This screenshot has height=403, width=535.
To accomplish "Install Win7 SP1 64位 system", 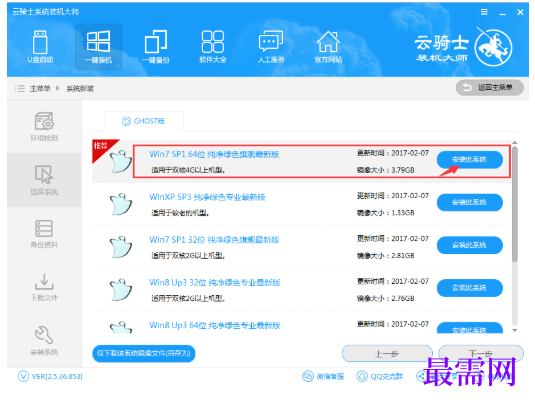I will click(469, 159).
